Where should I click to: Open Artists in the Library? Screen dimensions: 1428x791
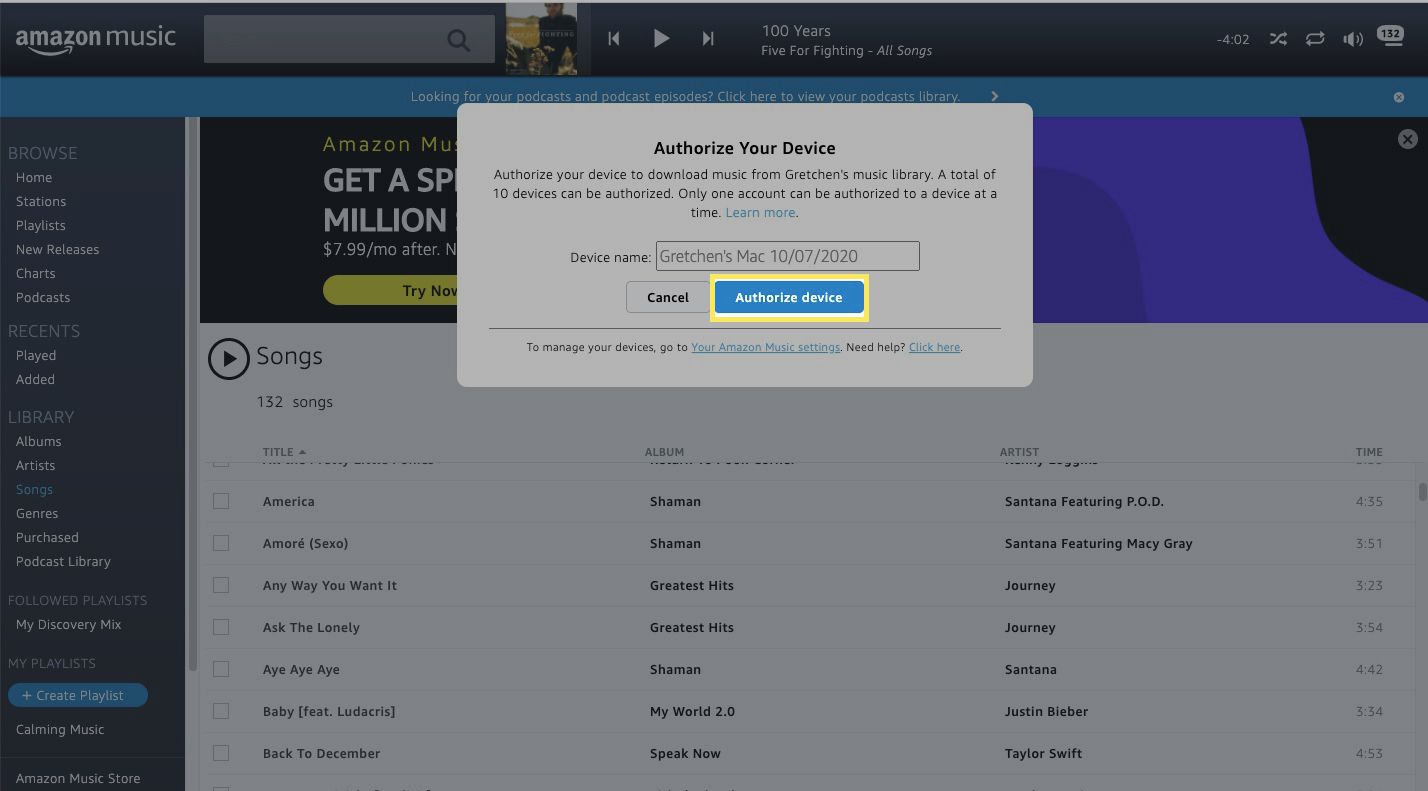(x=35, y=465)
